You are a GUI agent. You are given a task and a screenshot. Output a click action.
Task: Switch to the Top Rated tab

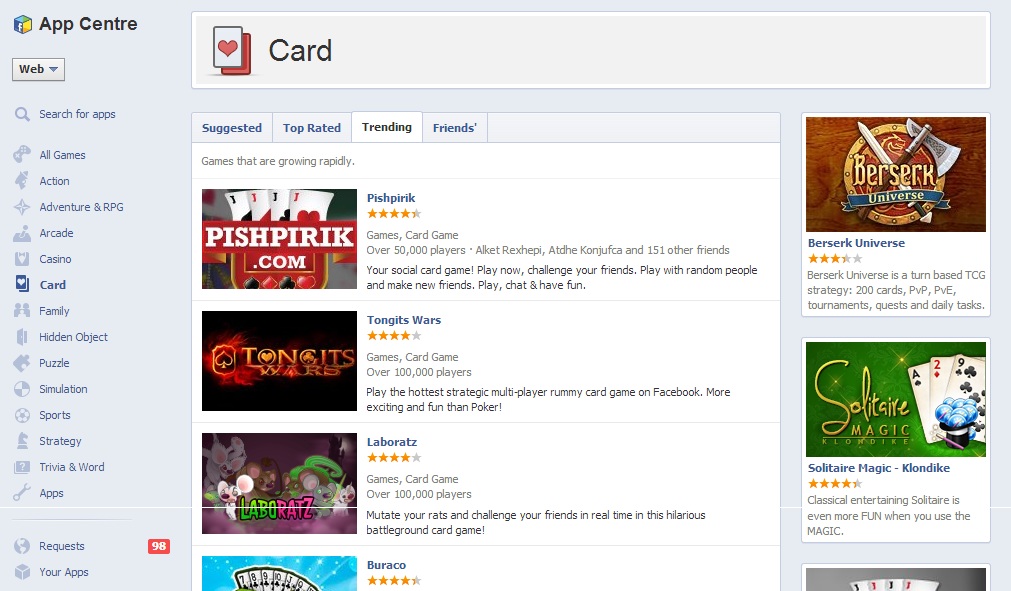pyautogui.click(x=312, y=128)
